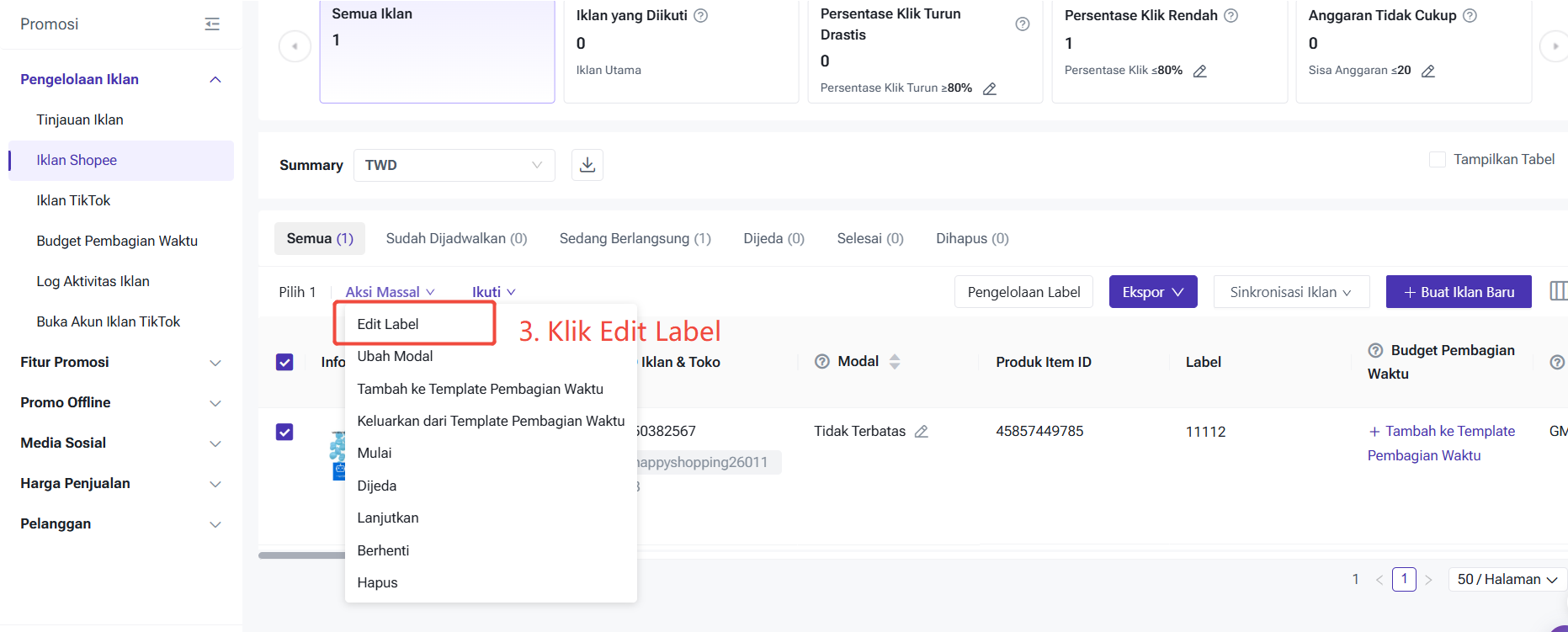Uncheck the select-all header checkbox
Viewport: 1568px width, 632px height.
click(x=284, y=362)
